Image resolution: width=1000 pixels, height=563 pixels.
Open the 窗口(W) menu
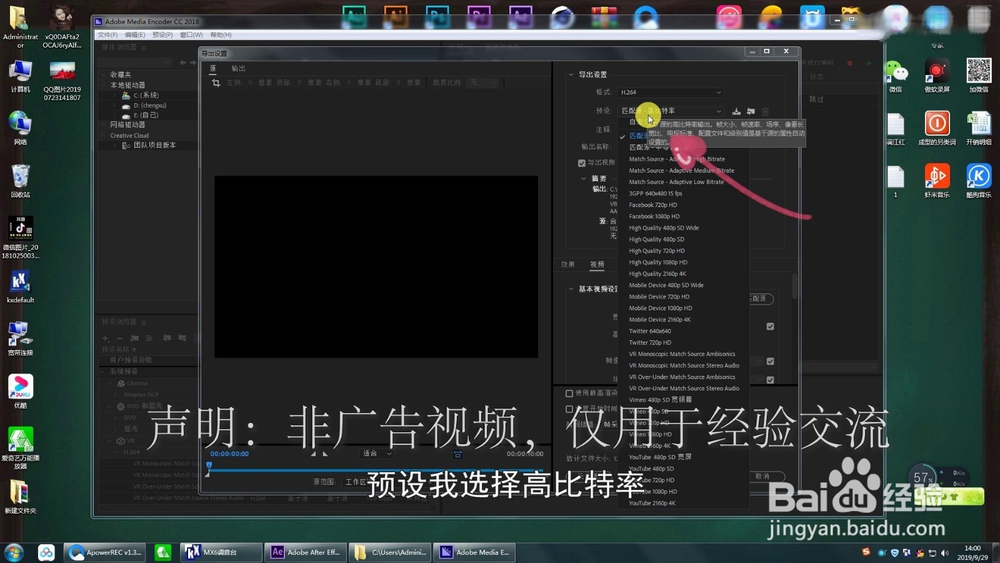tap(191, 34)
